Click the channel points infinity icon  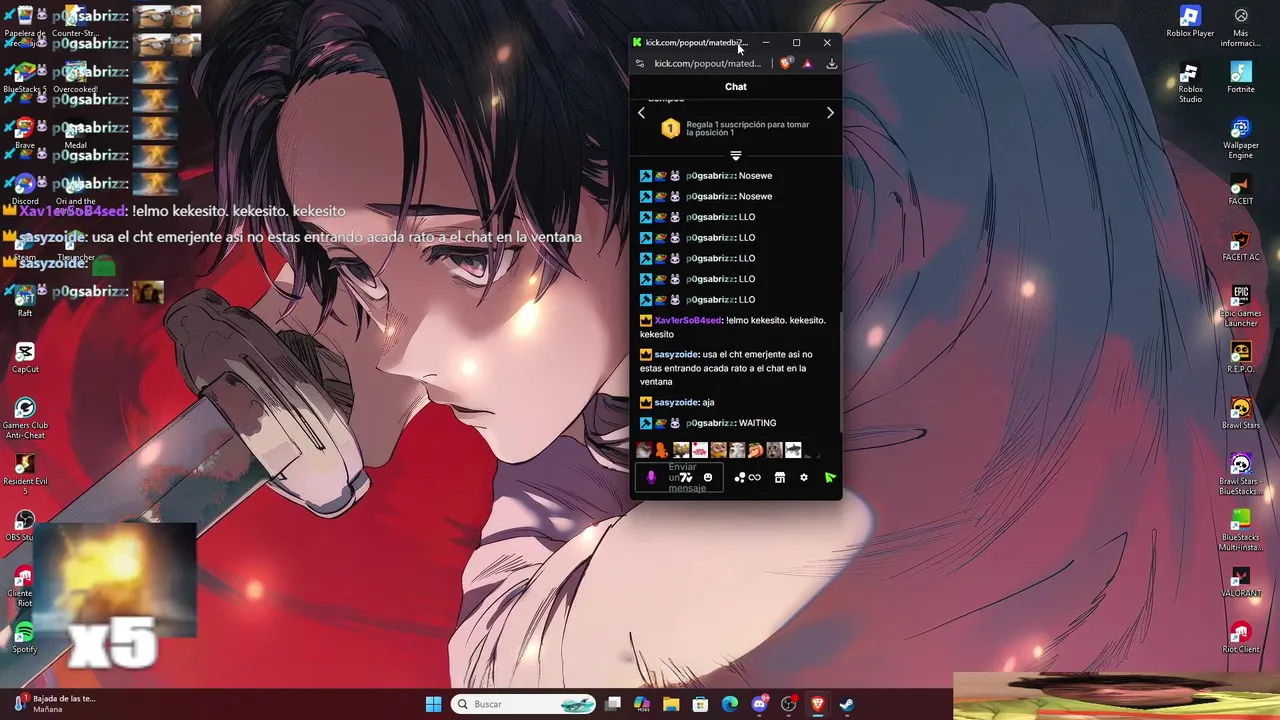point(755,478)
